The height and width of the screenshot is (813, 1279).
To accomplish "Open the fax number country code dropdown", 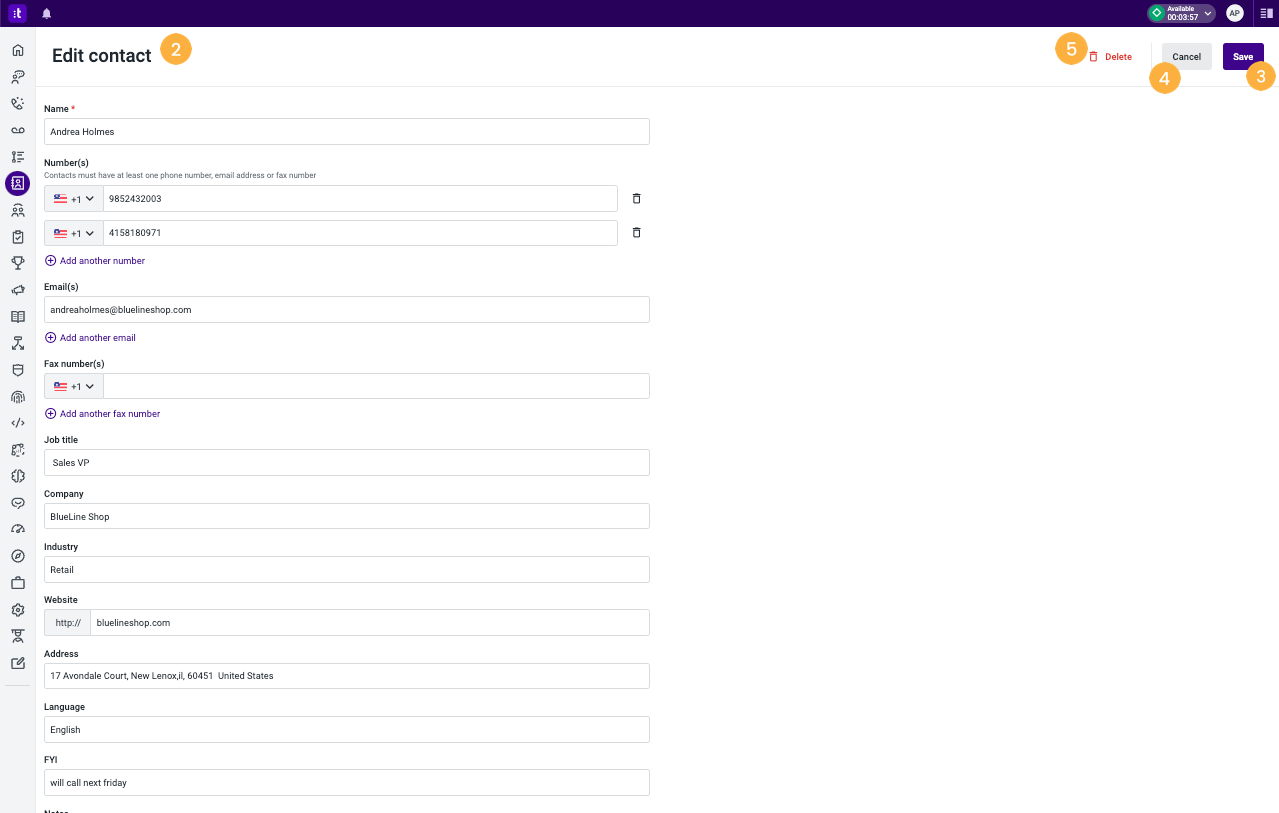I will tap(73, 386).
